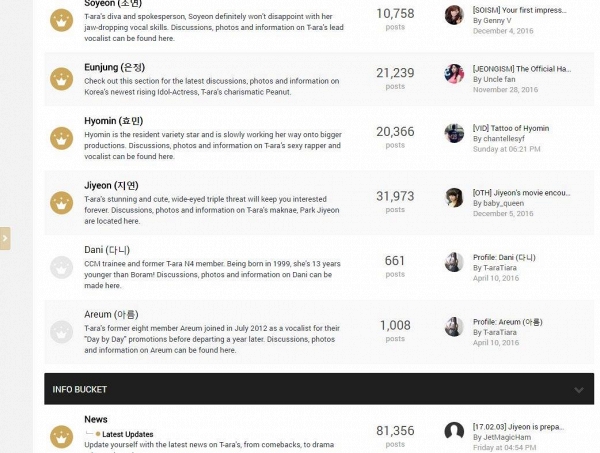Open the baby_queen poster avatar
600x453 pixels.
click(454, 197)
